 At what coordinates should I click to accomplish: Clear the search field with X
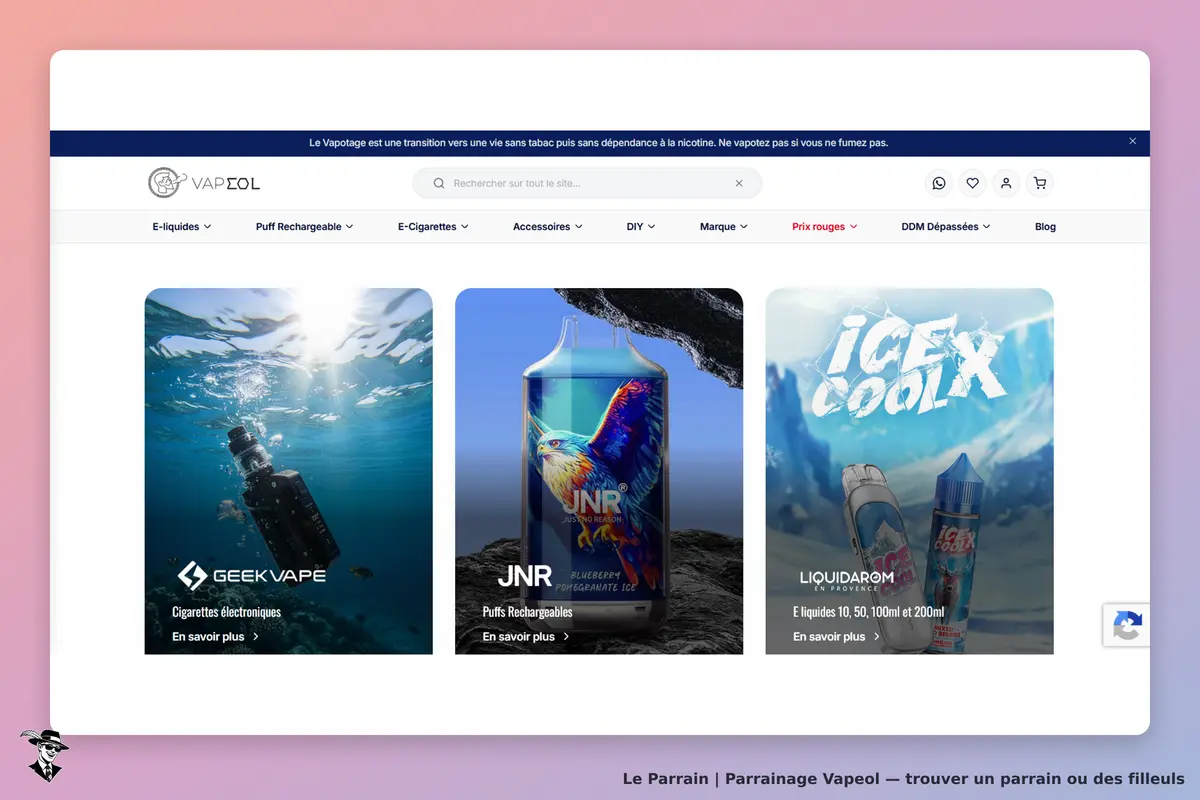click(x=739, y=183)
